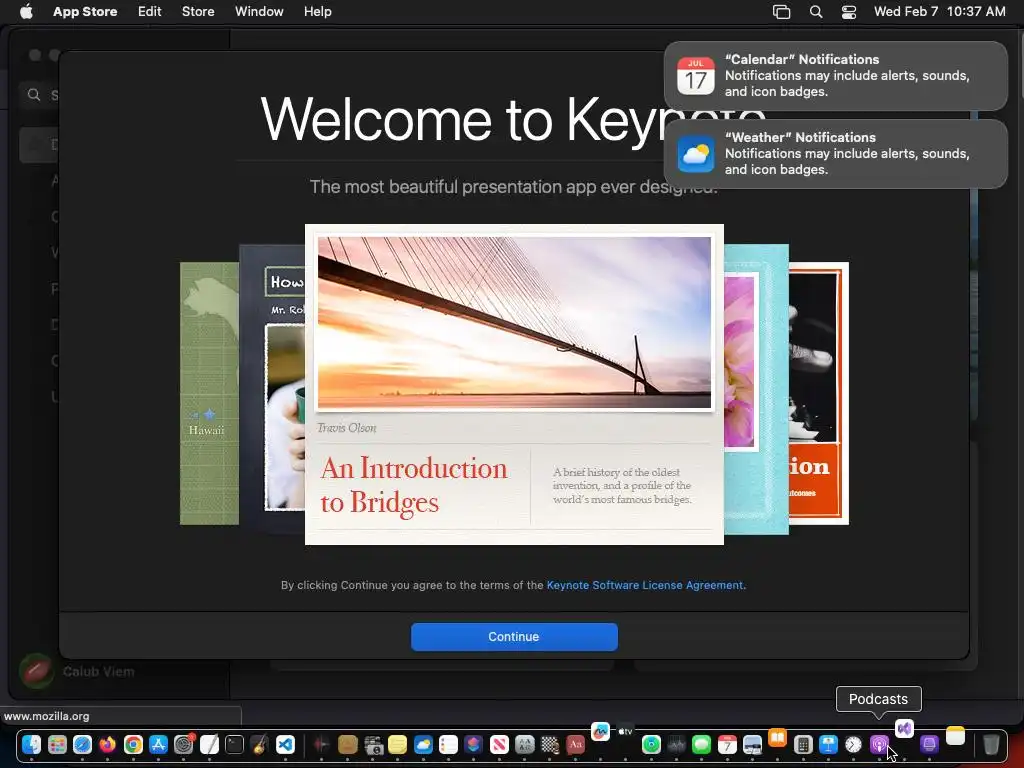This screenshot has height=768, width=1024.
Task: Select the green Hawaii theme slide
Action: (x=209, y=393)
